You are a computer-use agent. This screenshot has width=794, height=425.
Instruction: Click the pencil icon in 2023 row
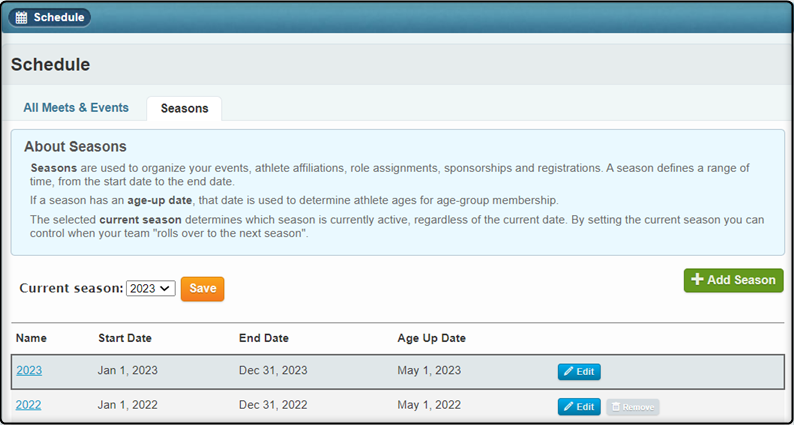click(568, 371)
